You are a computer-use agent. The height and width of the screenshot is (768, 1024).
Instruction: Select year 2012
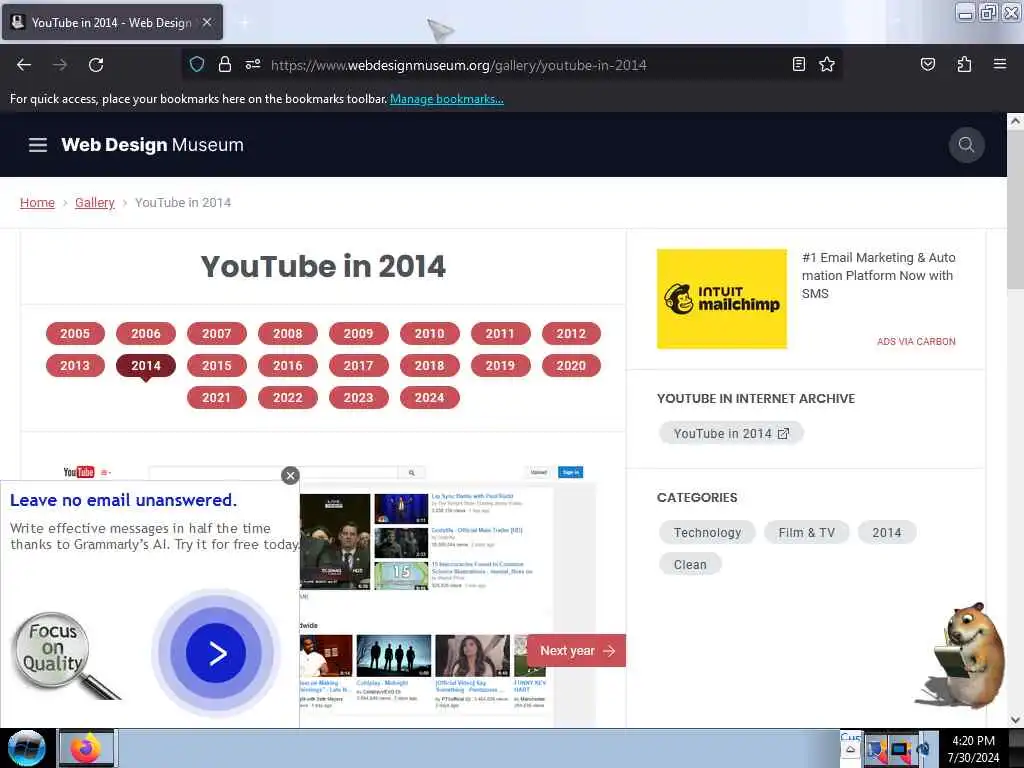[571, 334]
